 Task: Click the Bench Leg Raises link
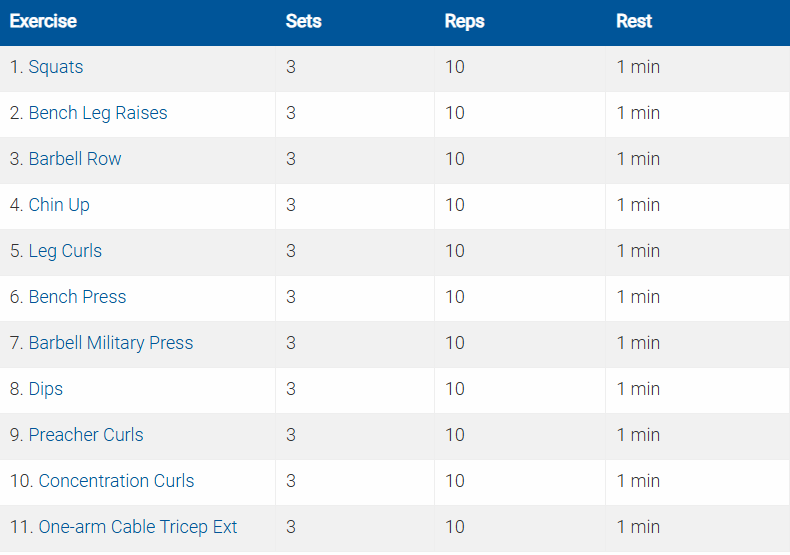pos(98,113)
